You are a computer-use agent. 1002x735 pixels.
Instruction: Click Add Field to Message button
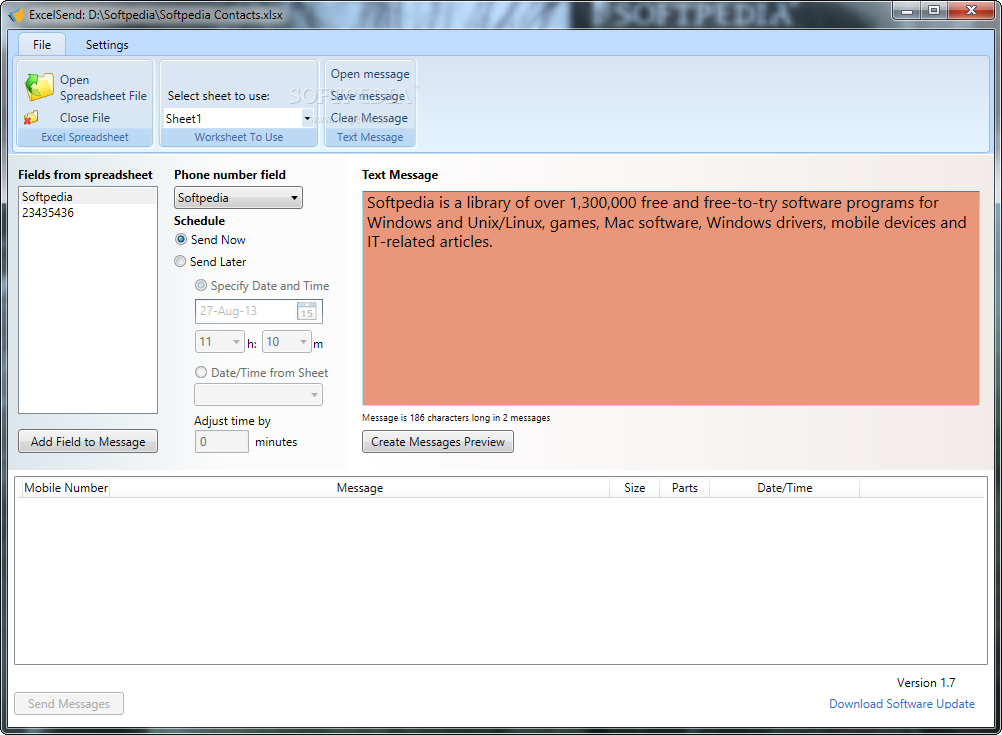(x=88, y=442)
